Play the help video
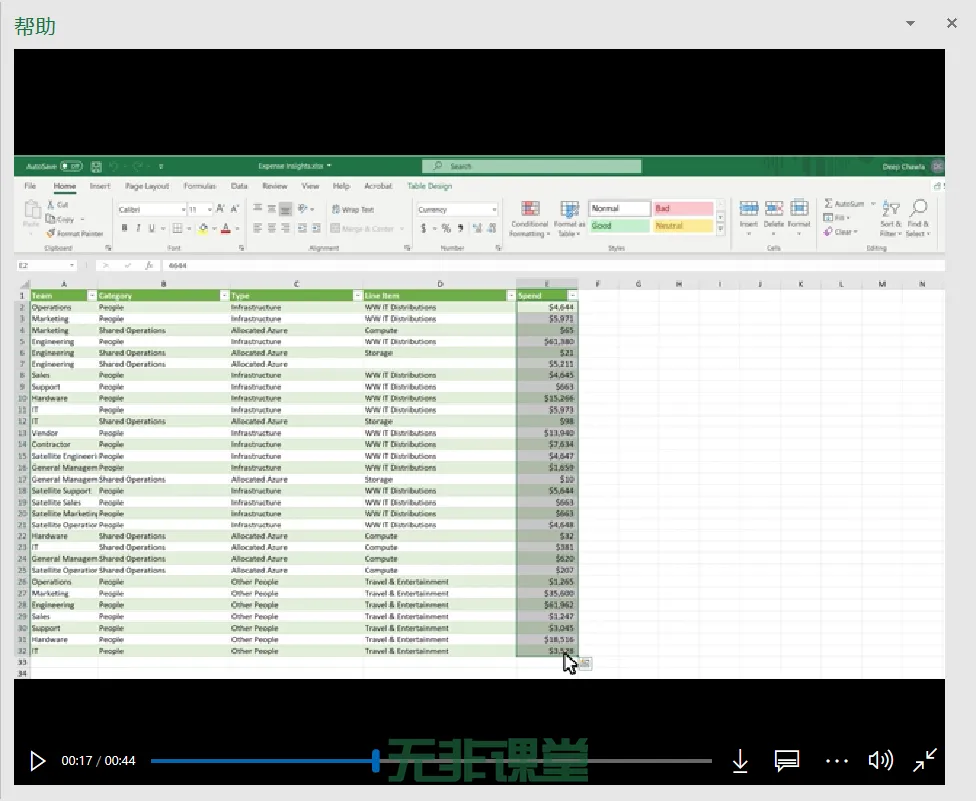Viewport: 976px width, 801px height. pyautogui.click(x=38, y=761)
